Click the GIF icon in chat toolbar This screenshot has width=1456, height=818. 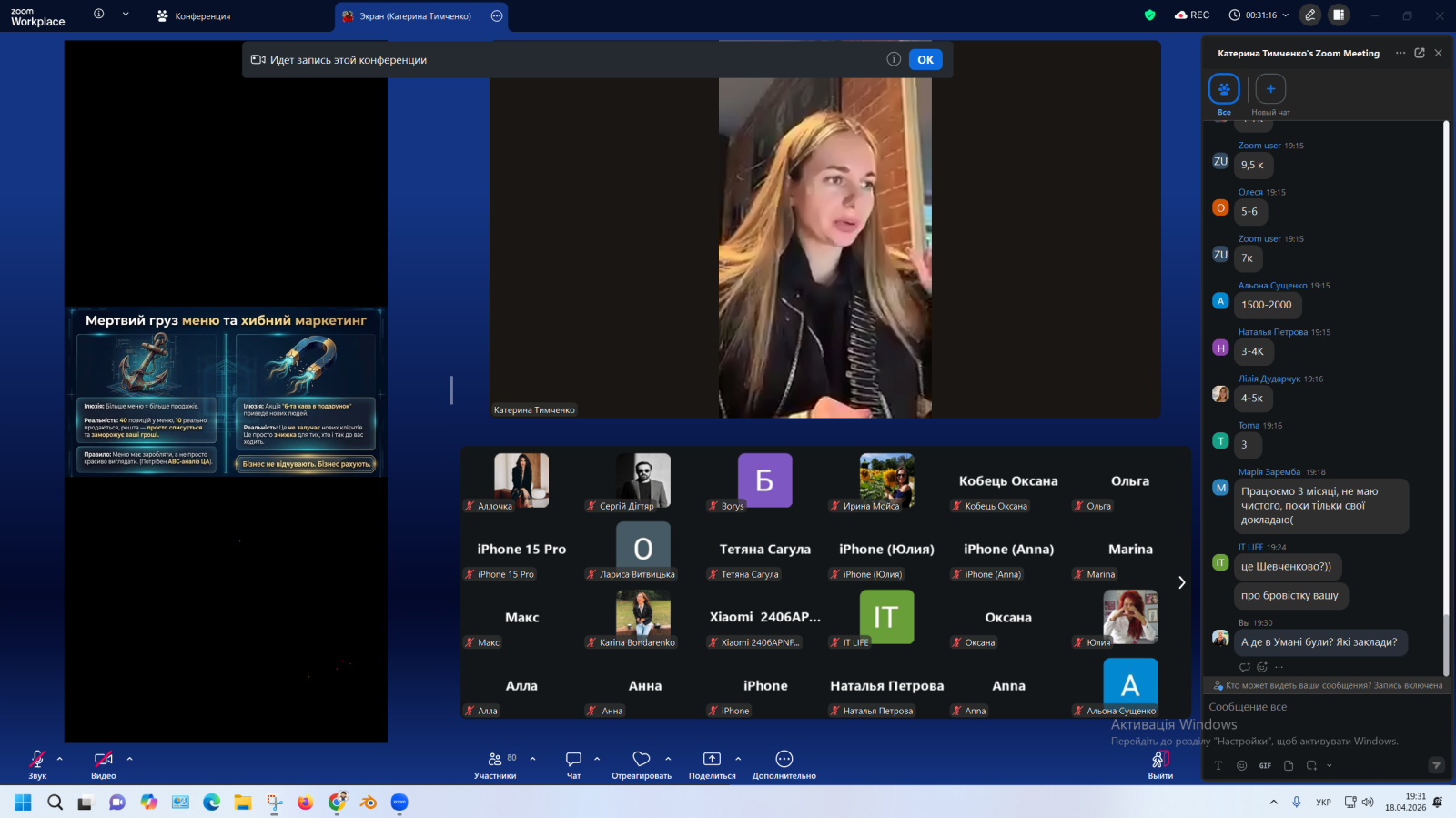(x=1265, y=766)
